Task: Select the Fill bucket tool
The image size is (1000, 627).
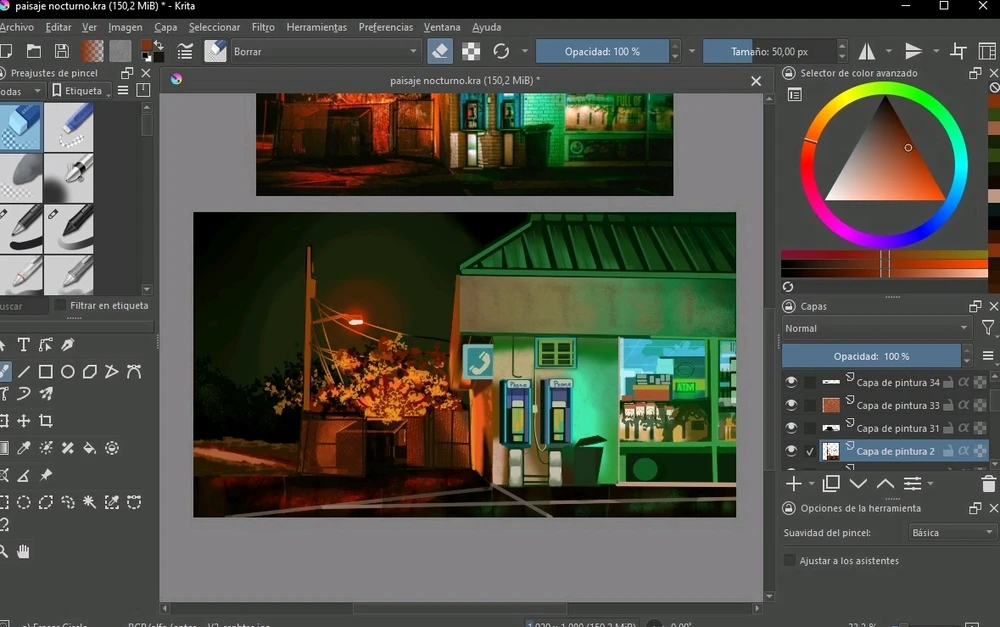Action: pyautogui.click(x=90, y=448)
